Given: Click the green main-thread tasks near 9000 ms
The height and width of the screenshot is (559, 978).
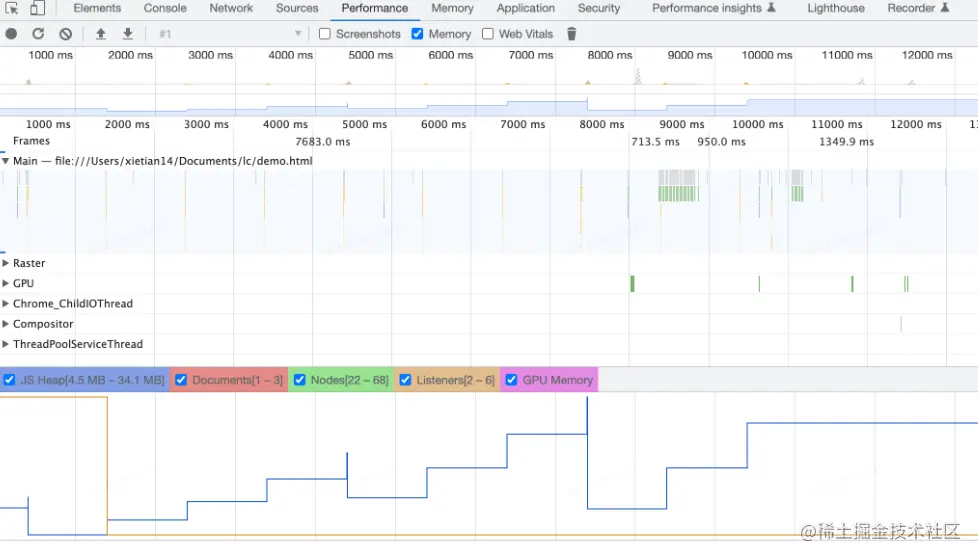Looking at the screenshot, I should (x=678, y=193).
